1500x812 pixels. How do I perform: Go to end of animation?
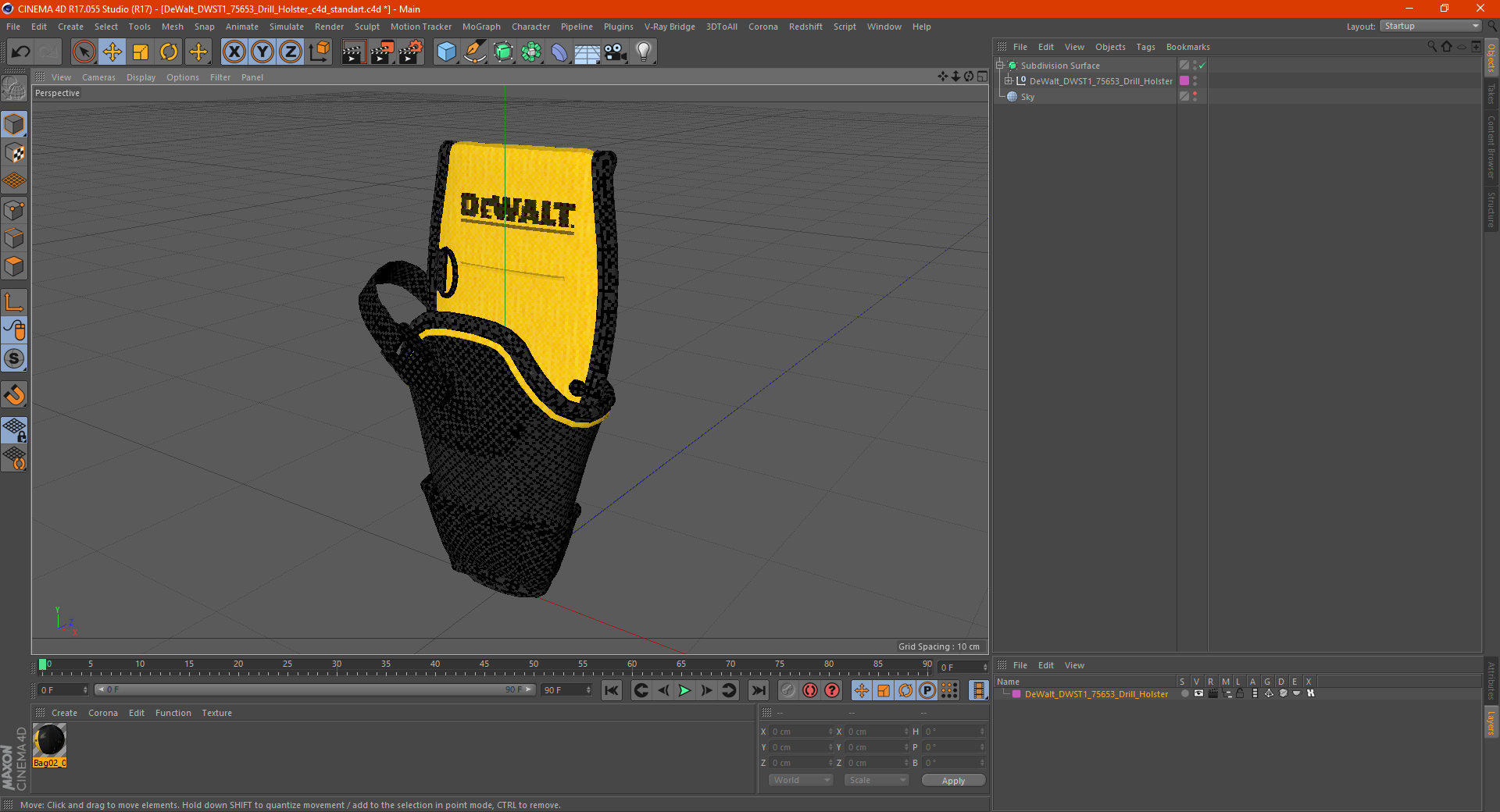click(x=758, y=690)
